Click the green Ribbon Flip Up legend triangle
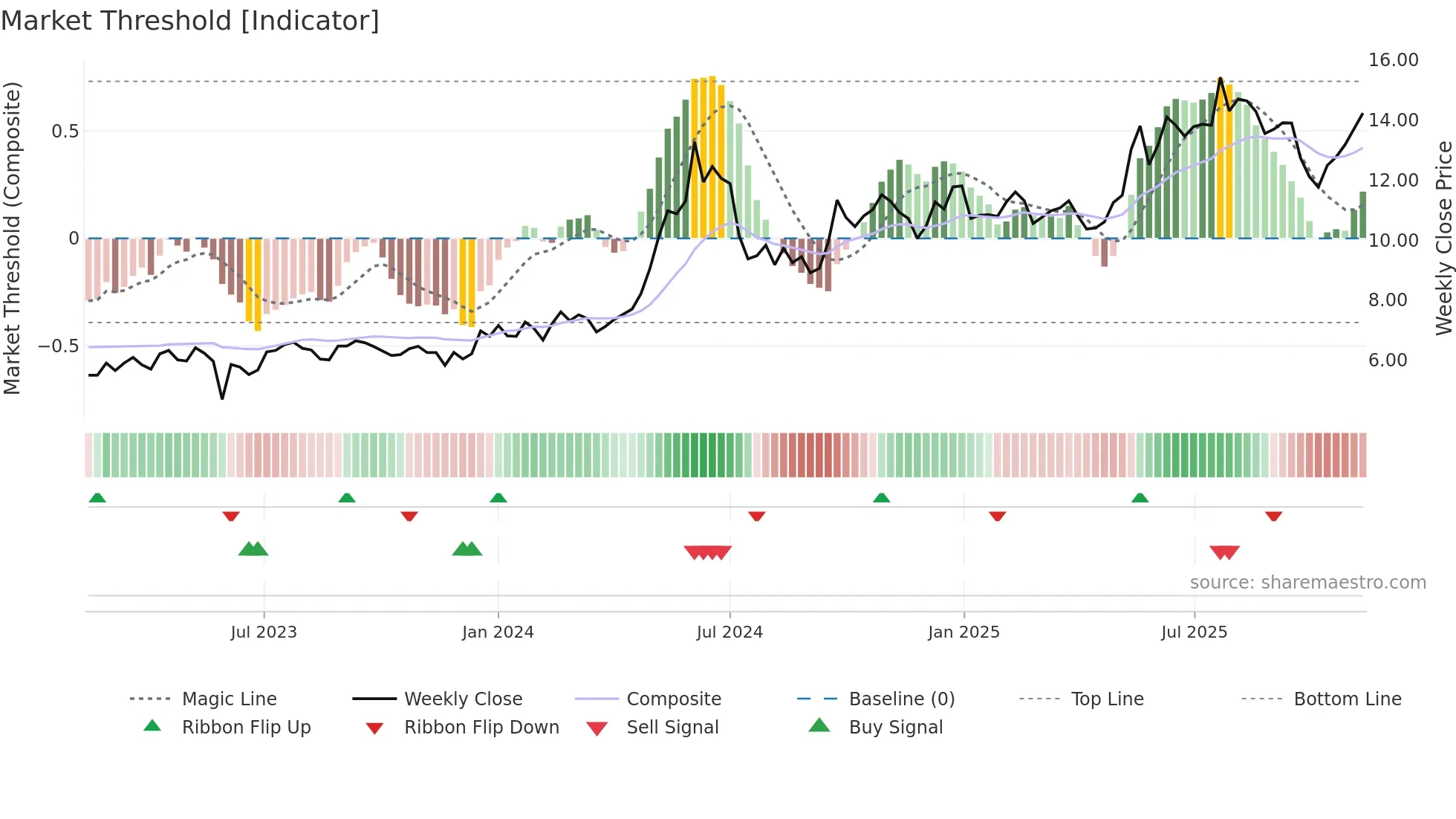 click(x=152, y=726)
